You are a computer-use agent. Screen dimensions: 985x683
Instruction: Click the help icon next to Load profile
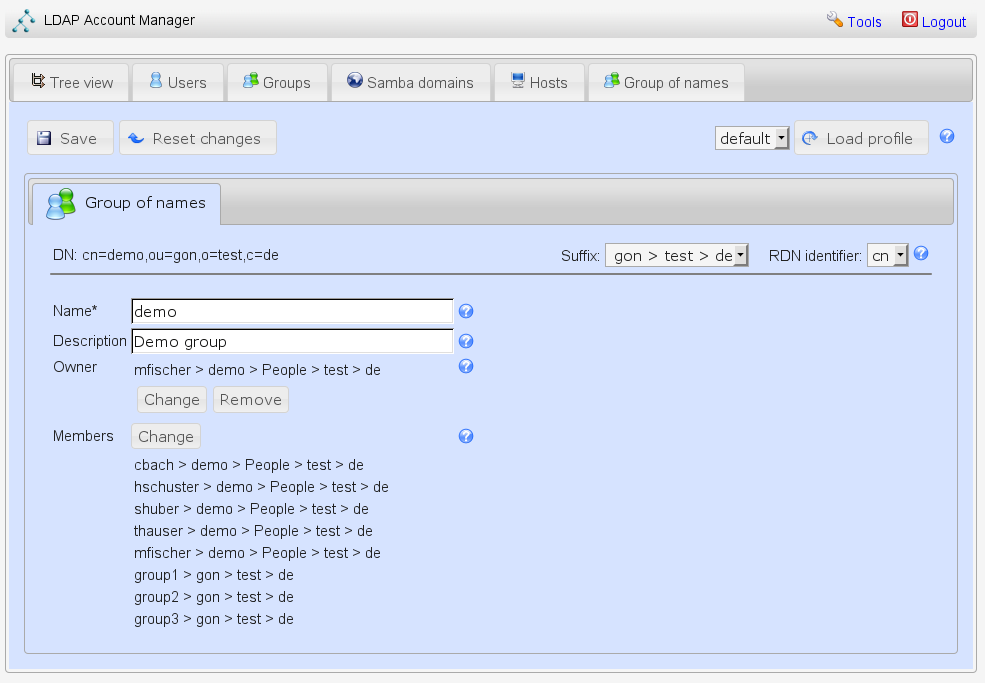[x=947, y=137]
